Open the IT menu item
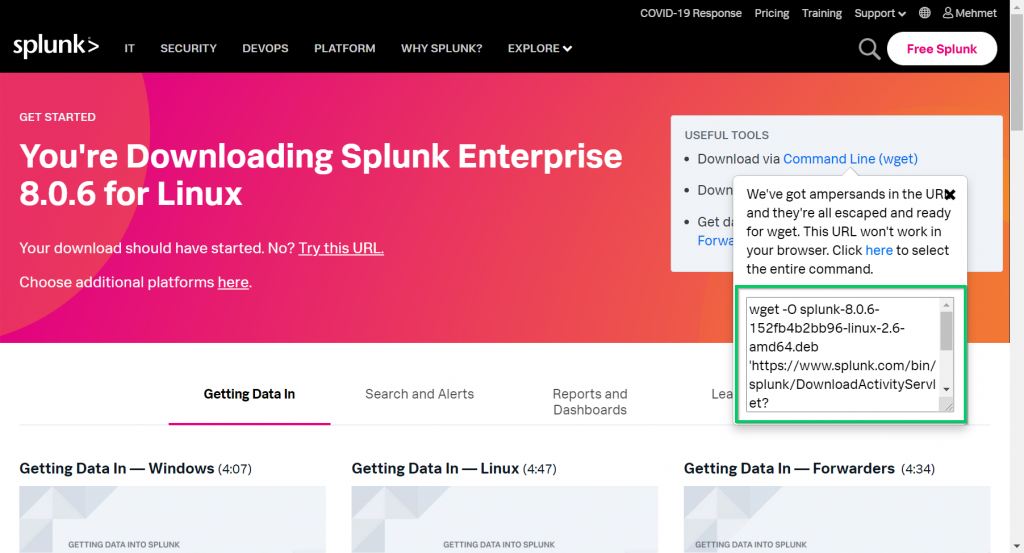Viewport: 1024px width, 553px height. point(129,48)
